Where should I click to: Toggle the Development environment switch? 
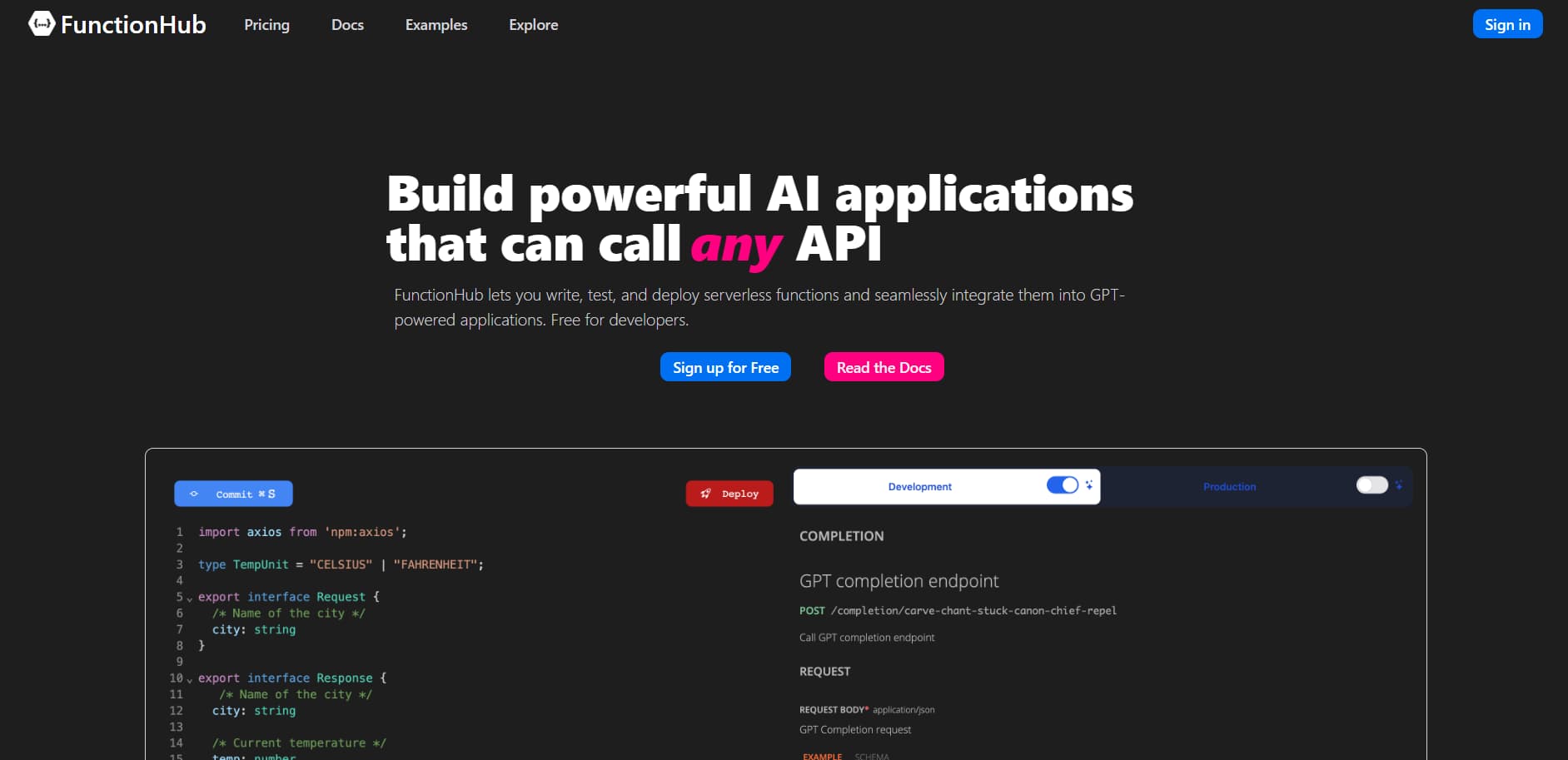click(x=1063, y=485)
